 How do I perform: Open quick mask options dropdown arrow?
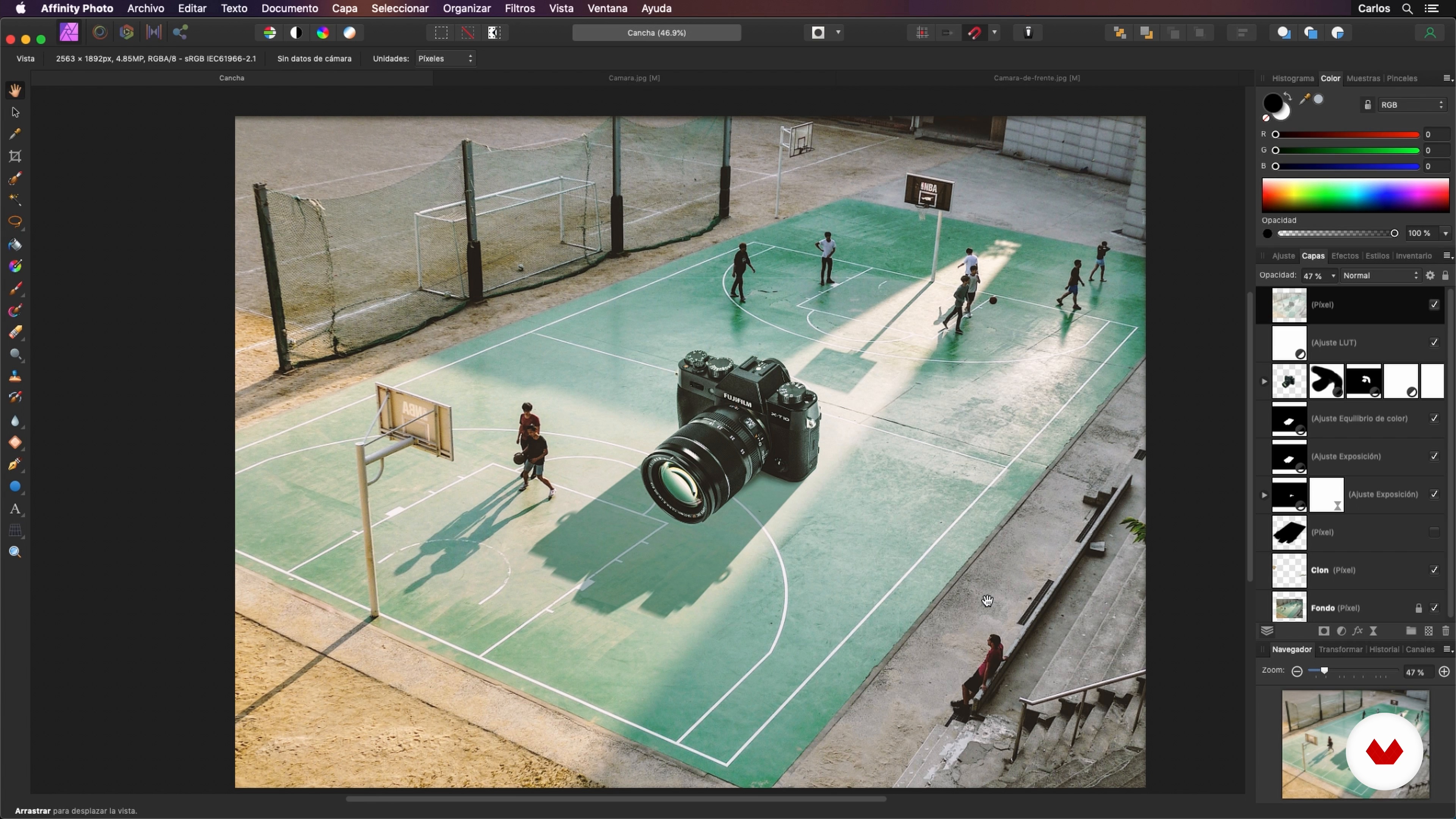click(838, 33)
